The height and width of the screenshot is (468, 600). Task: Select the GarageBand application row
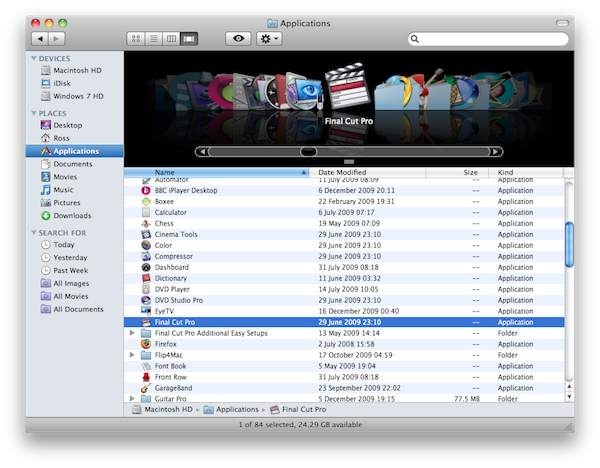coord(344,388)
